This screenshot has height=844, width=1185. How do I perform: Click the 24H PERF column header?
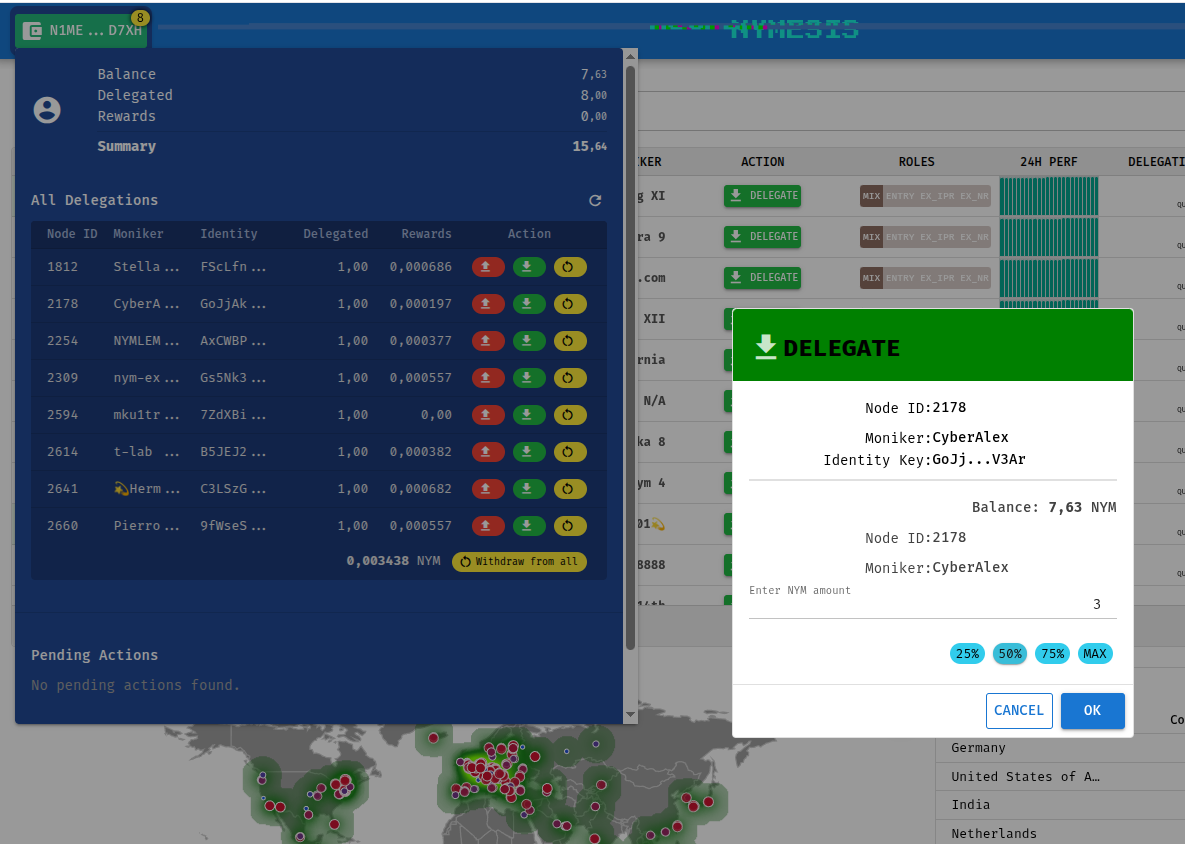[1049, 162]
